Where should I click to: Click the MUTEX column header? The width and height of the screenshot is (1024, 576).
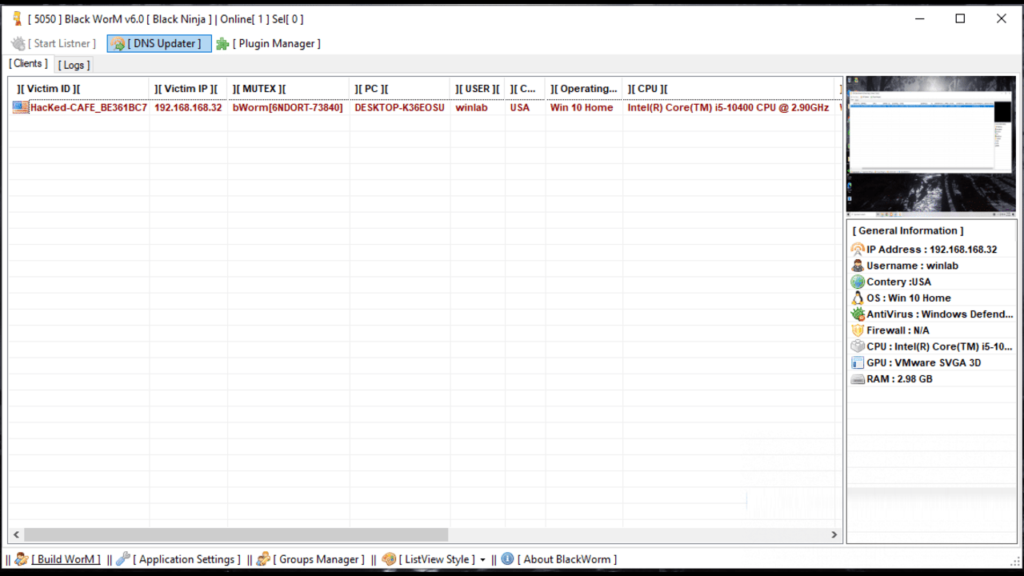pyautogui.click(x=288, y=89)
